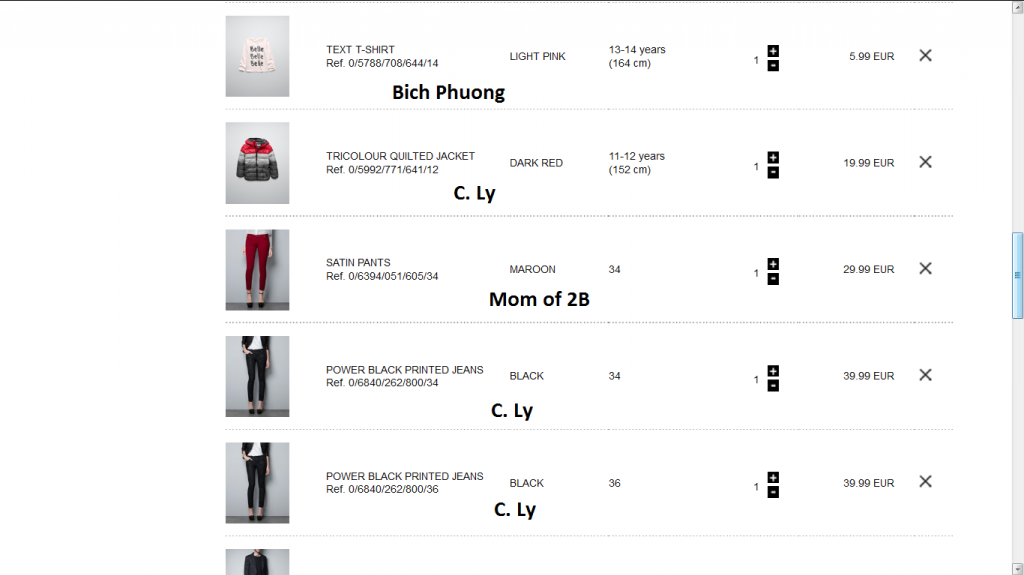This screenshot has height=575, width=1024.
Task: Remove the Tricolour Quilted Jacket item
Action: coord(925,162)
